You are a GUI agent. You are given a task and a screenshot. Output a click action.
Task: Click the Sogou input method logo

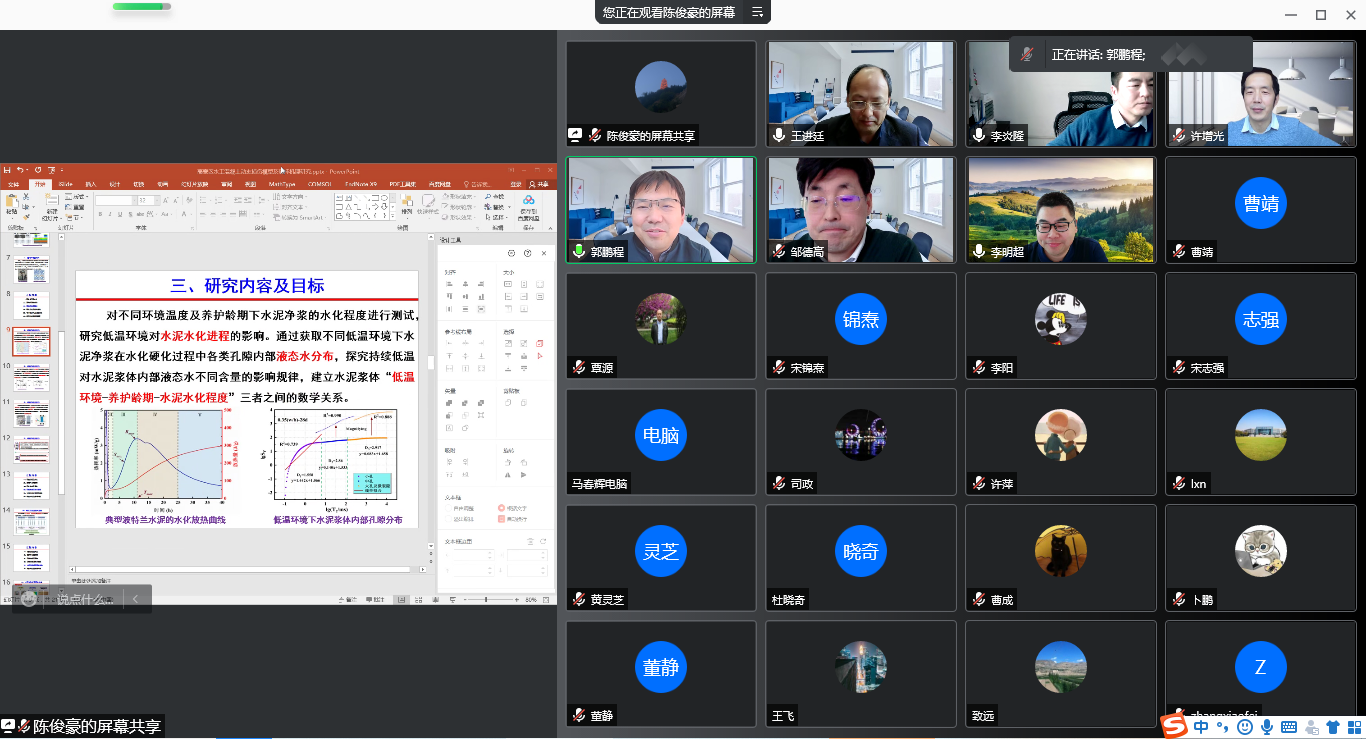tap(1176, 725)
